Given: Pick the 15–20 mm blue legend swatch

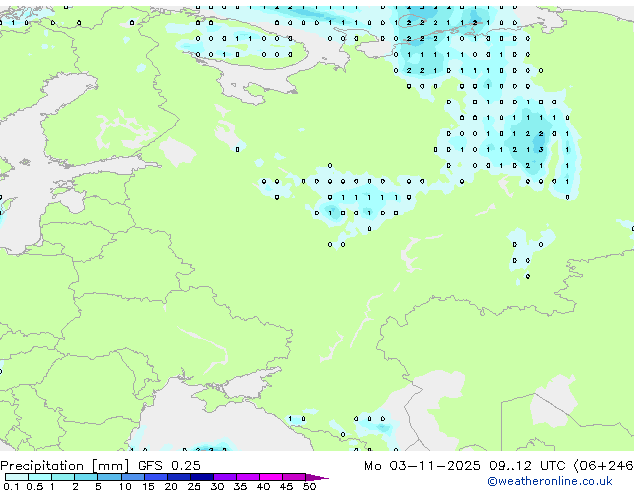Looking at the screenshot, I should (x=155, y=477).
